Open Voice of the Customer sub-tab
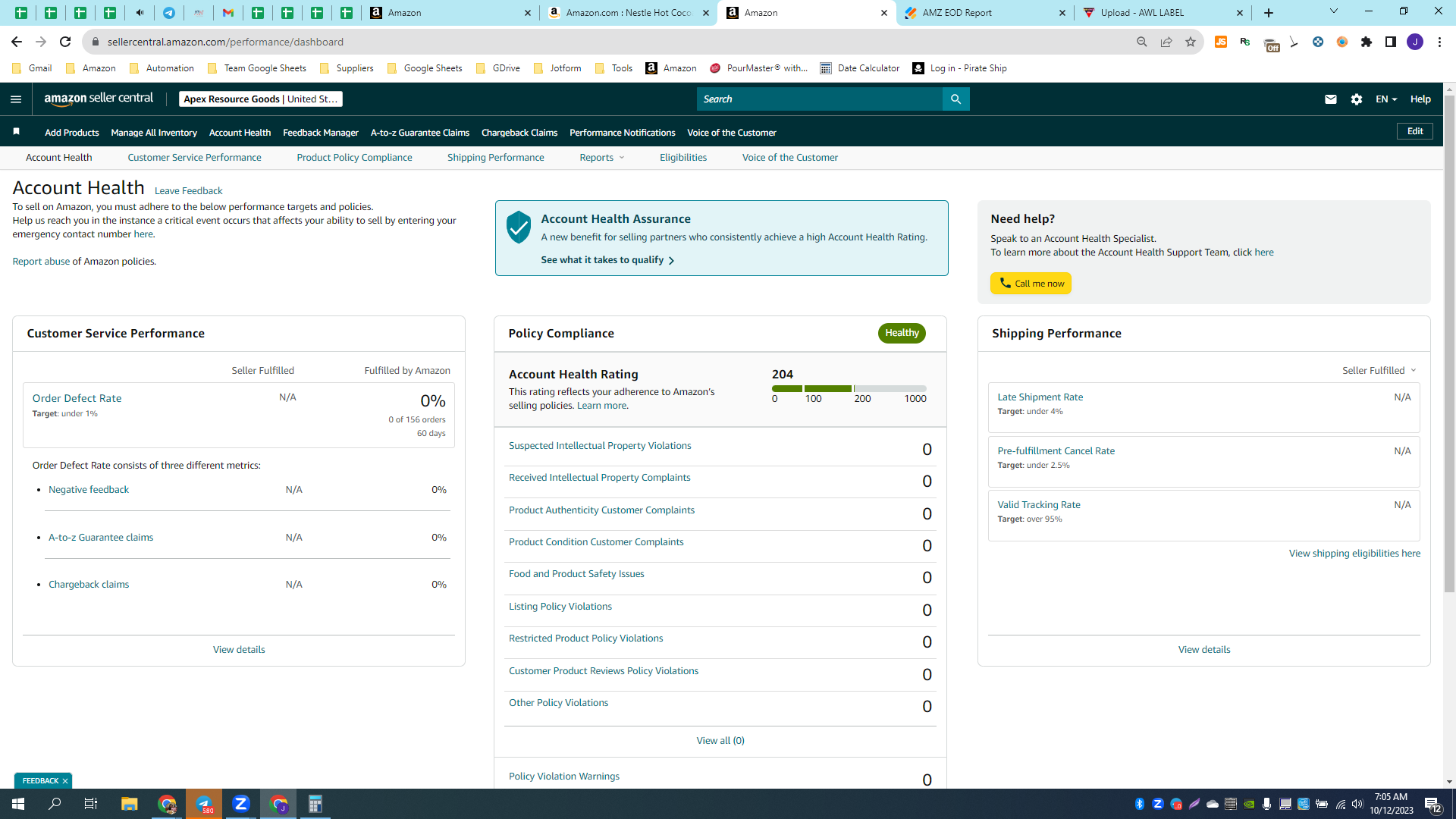Image resolution: width=1456 pixels, height=819 pixels. point(789,158)
